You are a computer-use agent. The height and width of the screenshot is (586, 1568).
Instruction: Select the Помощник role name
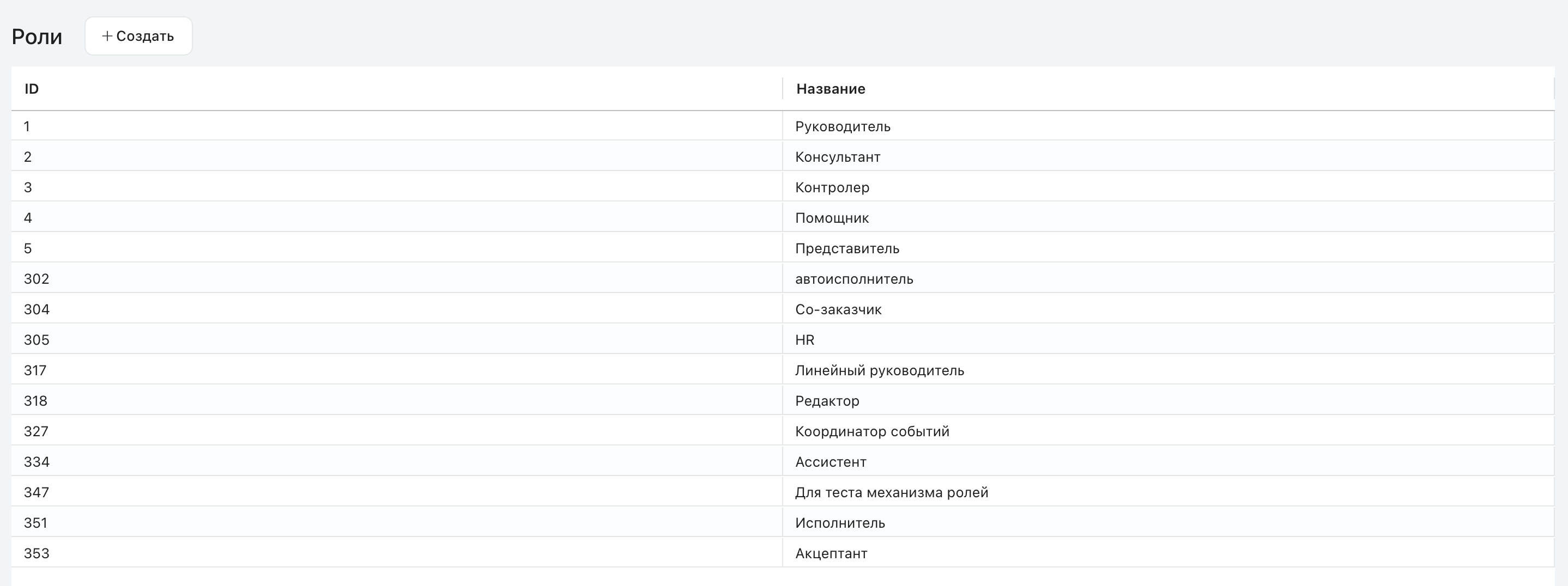click(832, 218)
